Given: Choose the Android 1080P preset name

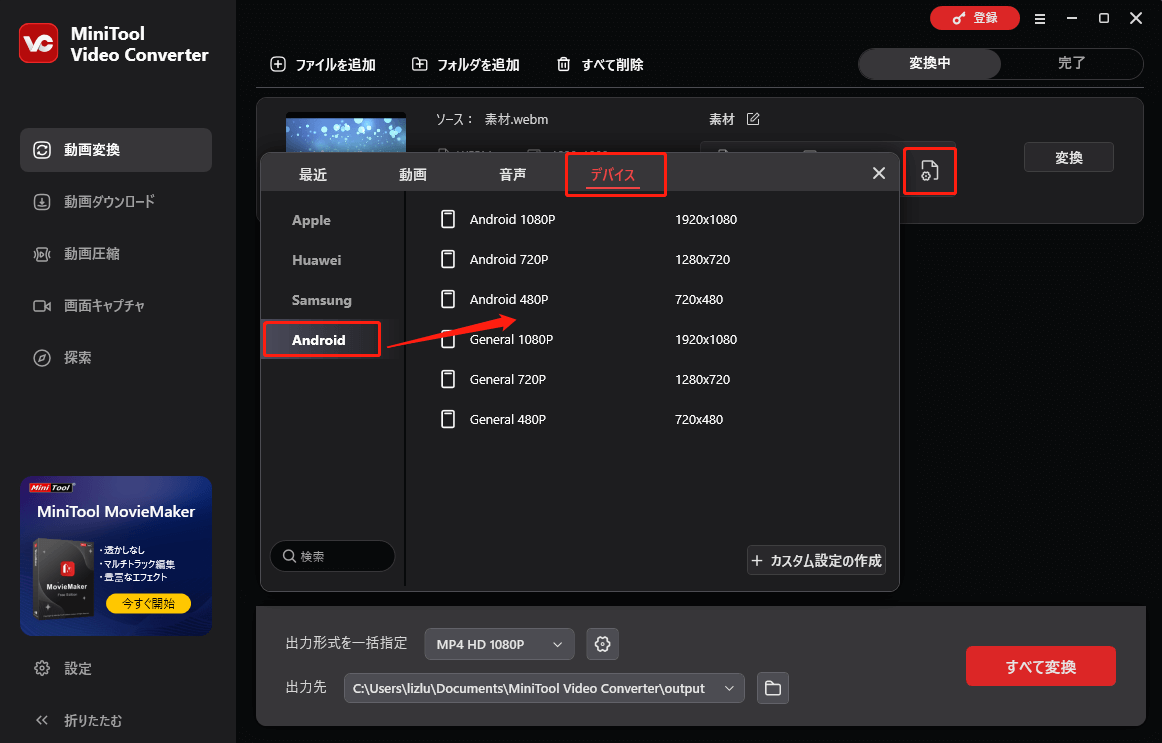Looking at the screenshot, I should pos(512,219).
